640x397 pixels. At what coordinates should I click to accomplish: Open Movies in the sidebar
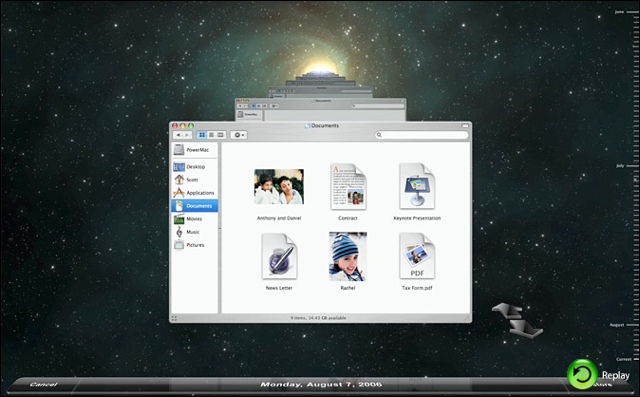point(194,219)
